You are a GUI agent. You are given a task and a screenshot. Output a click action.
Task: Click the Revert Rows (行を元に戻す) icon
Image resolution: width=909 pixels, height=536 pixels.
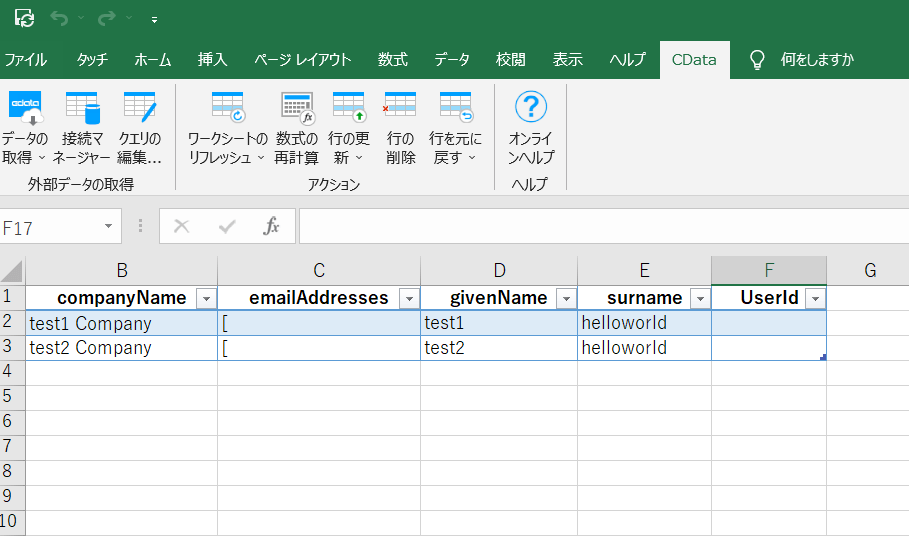tap(455, 107)
